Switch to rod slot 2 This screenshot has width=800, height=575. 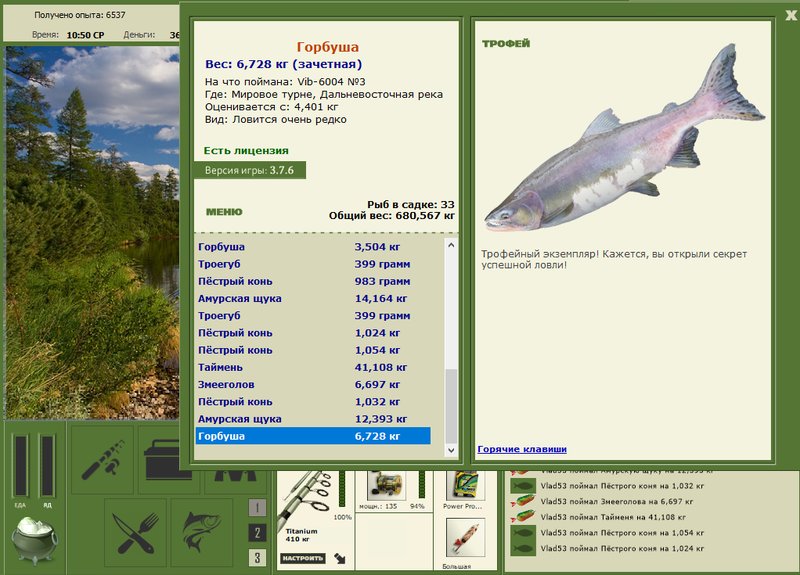[257, 533]
